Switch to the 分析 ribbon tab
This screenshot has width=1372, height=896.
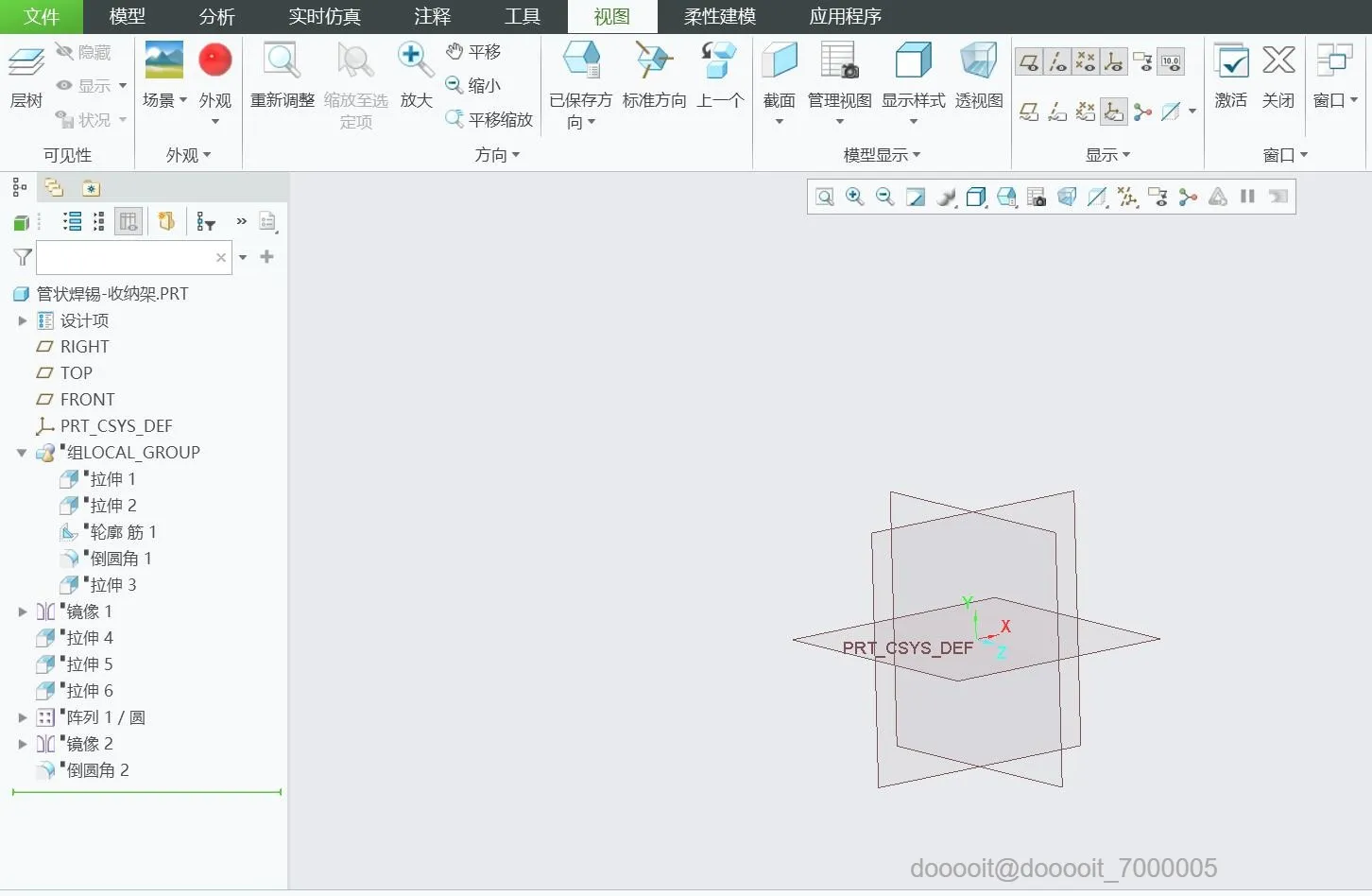[x=216, y=16]
